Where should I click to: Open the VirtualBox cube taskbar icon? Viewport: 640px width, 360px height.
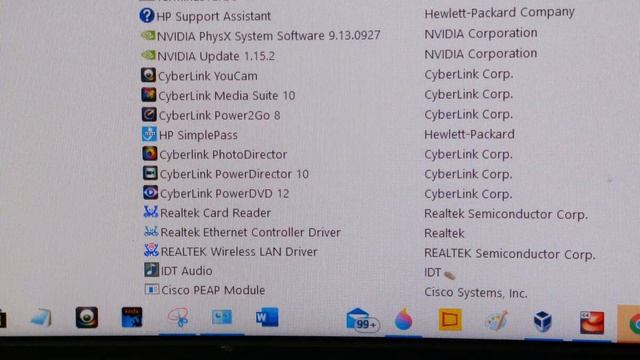coord(543,321)
